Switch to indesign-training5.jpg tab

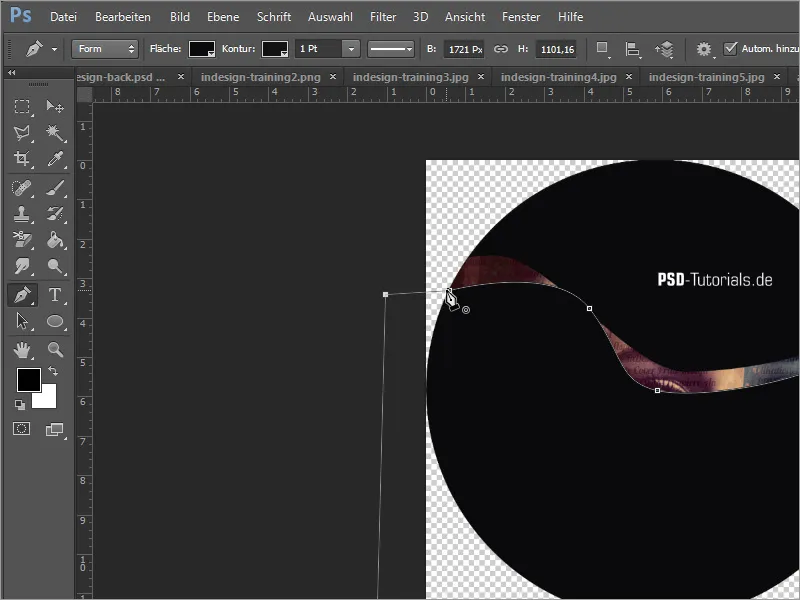coord(707,77)
